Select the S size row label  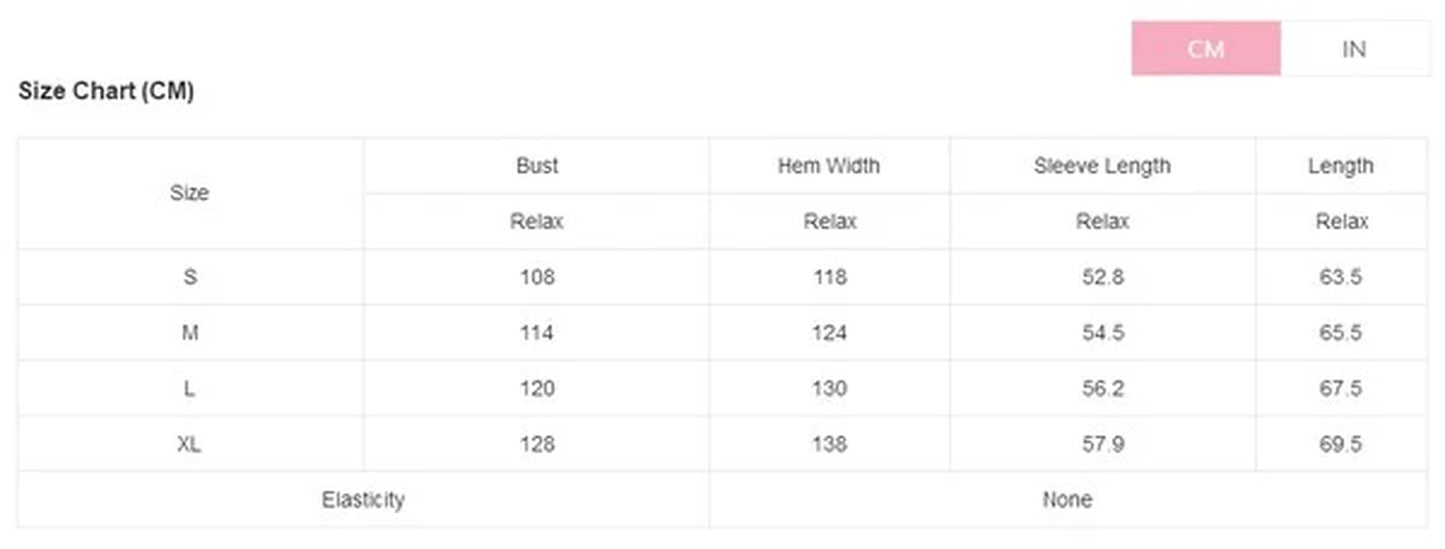pyautogui.click(x=190, y=277)
